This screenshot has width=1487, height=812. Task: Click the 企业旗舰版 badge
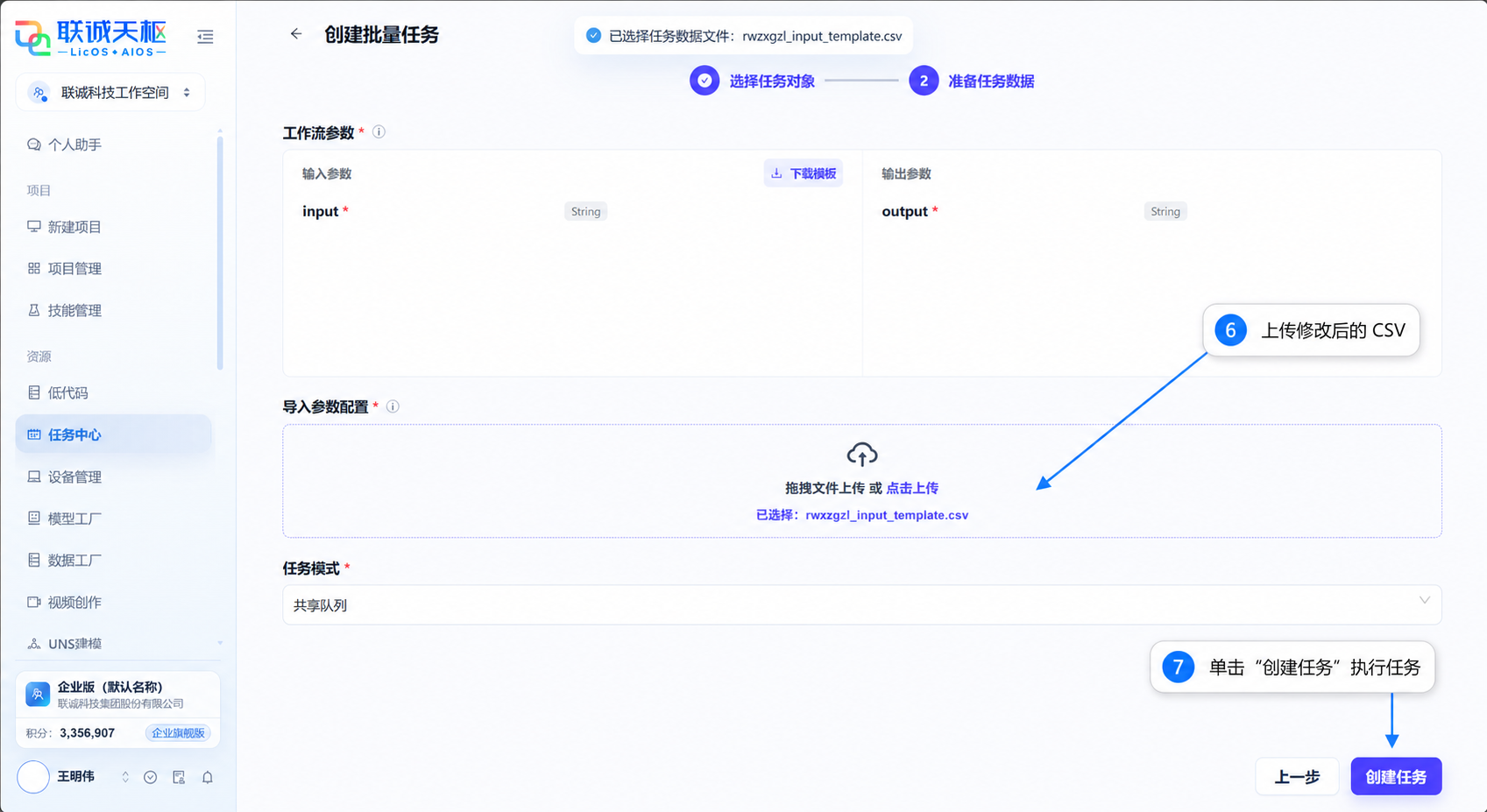179,733
